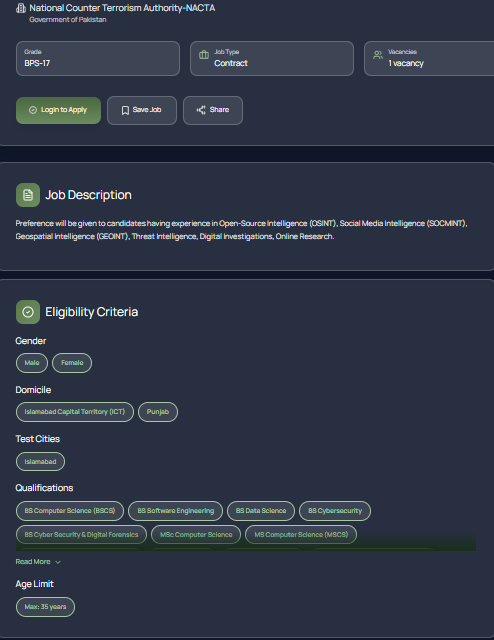494x640 pixels.
Task: Click the chevron next to Read More
Action: (x=58, y=562)
